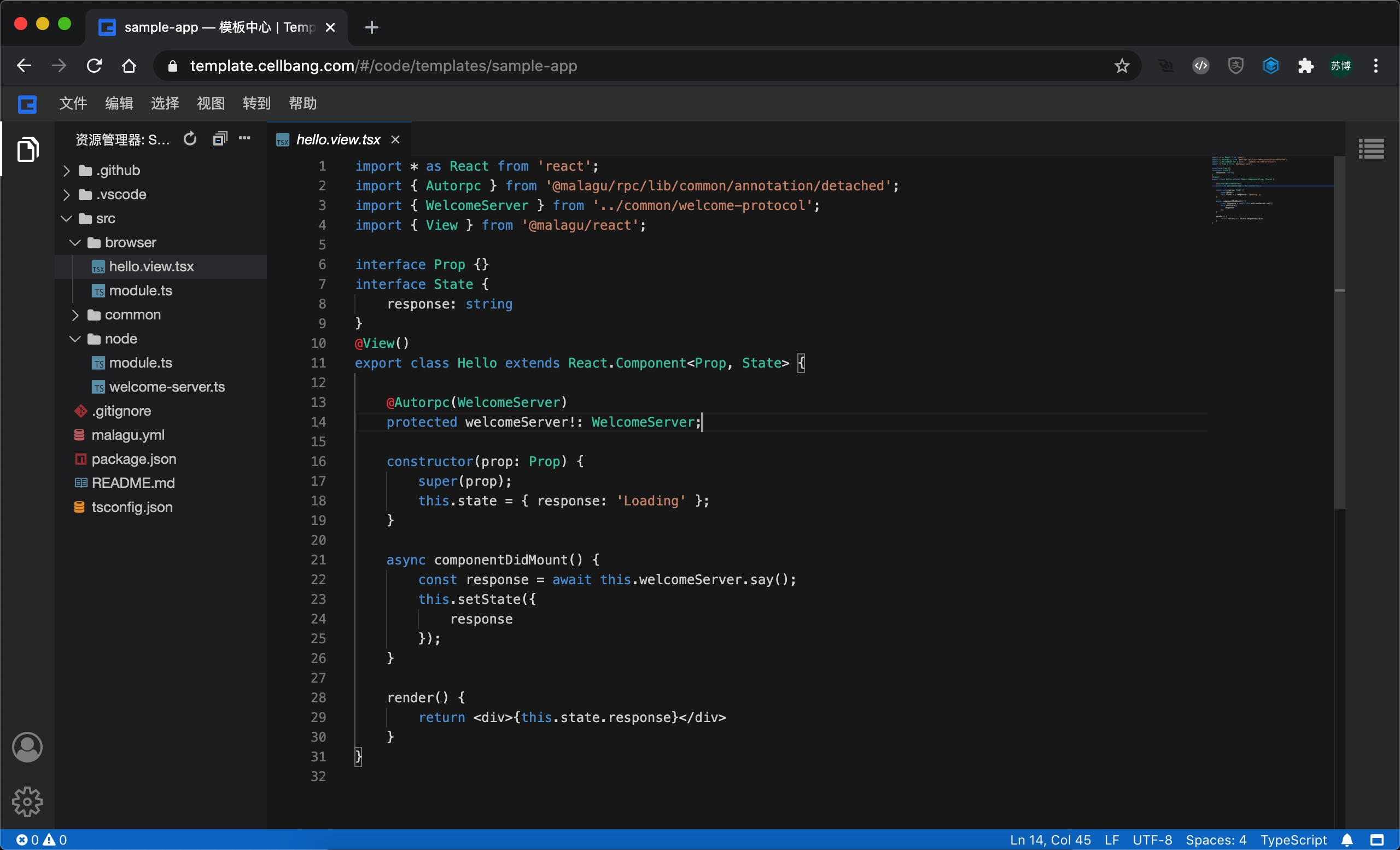Screen dimensions: 1400x850
Task: Open the 文件 menu
Action: pyautogui.click(x=73, y=103)
